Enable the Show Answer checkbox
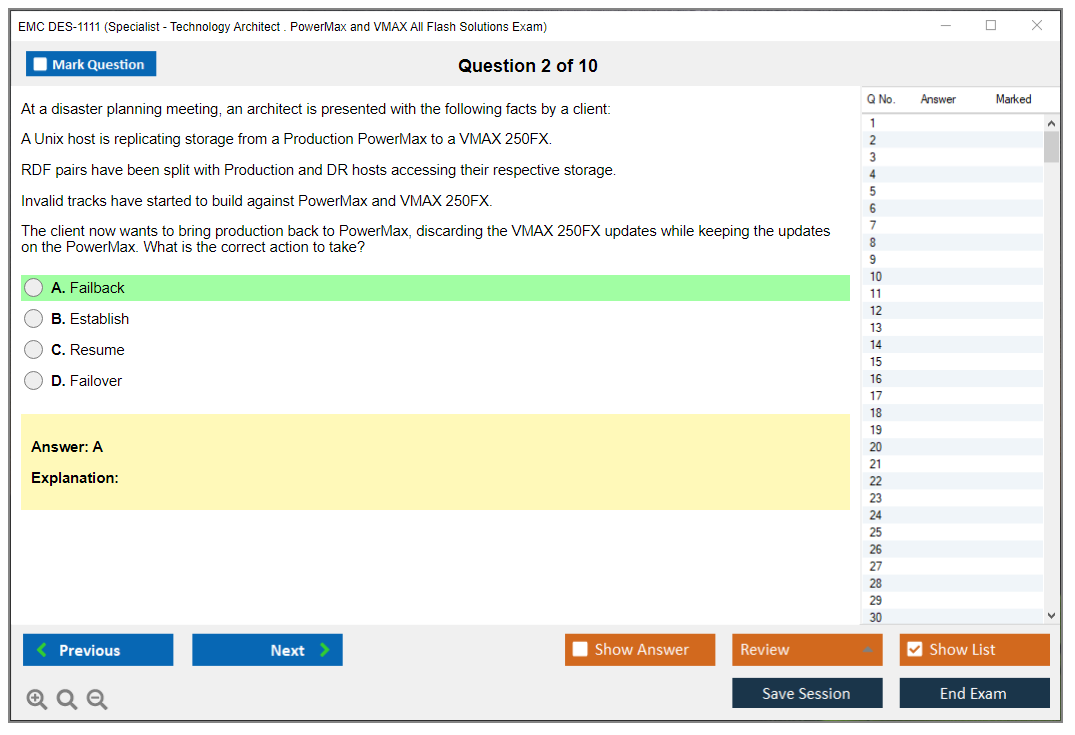Image resolution: width=1075 pixels, height=735 pixels. pos(581,650)
